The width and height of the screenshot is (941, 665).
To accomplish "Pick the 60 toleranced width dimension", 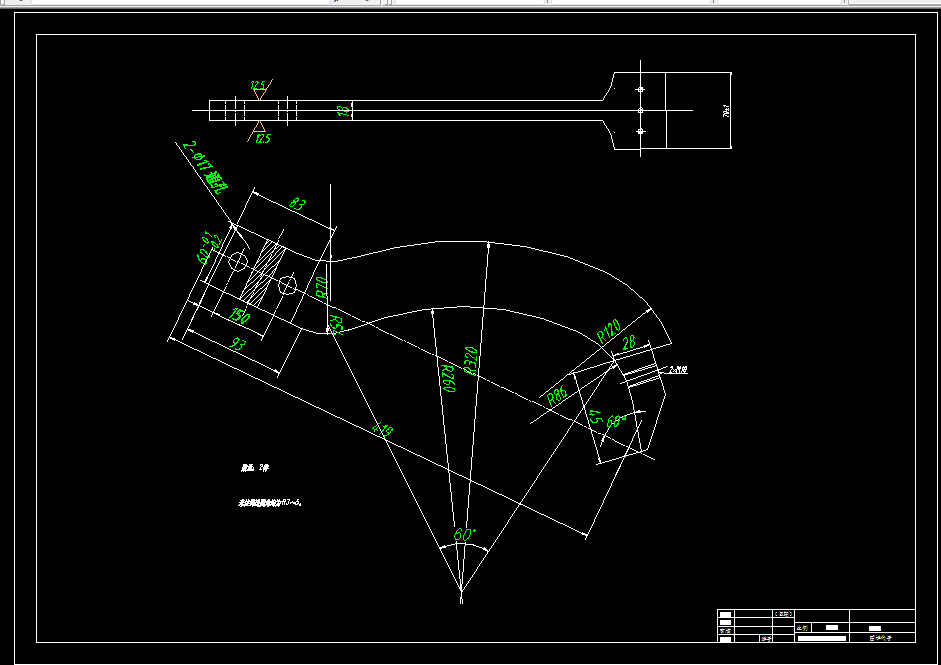I will [x=209, y=247].
